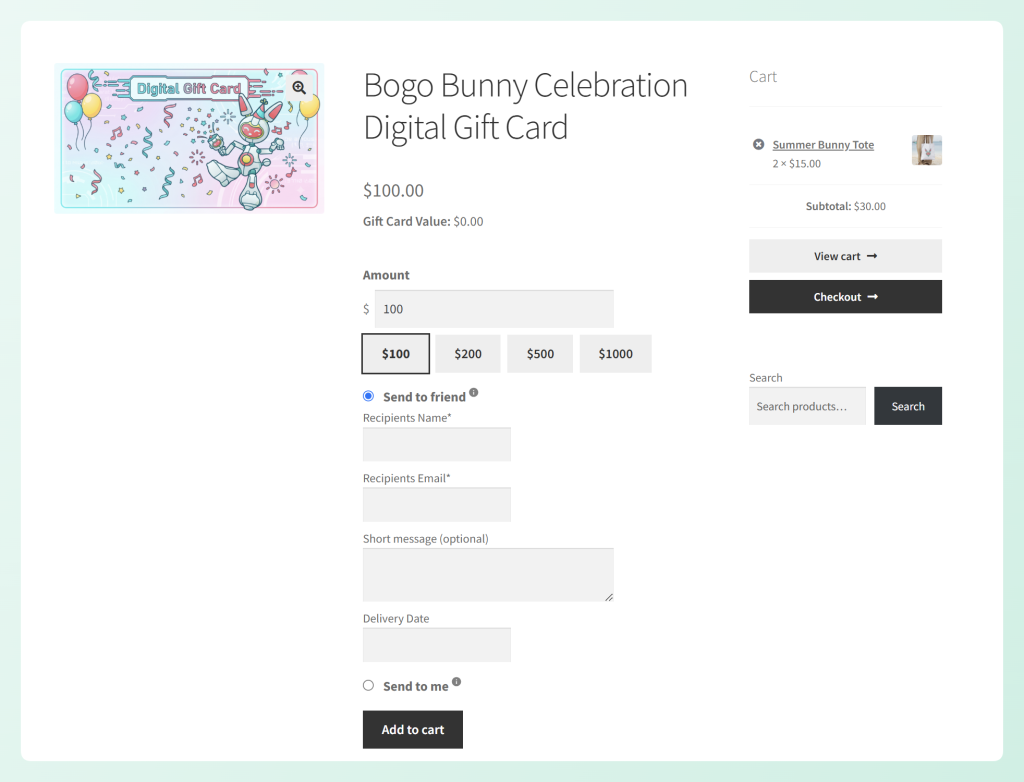
Task: Open Summer Bunny Tote thumbnail in cart
Action: [927, 150]
